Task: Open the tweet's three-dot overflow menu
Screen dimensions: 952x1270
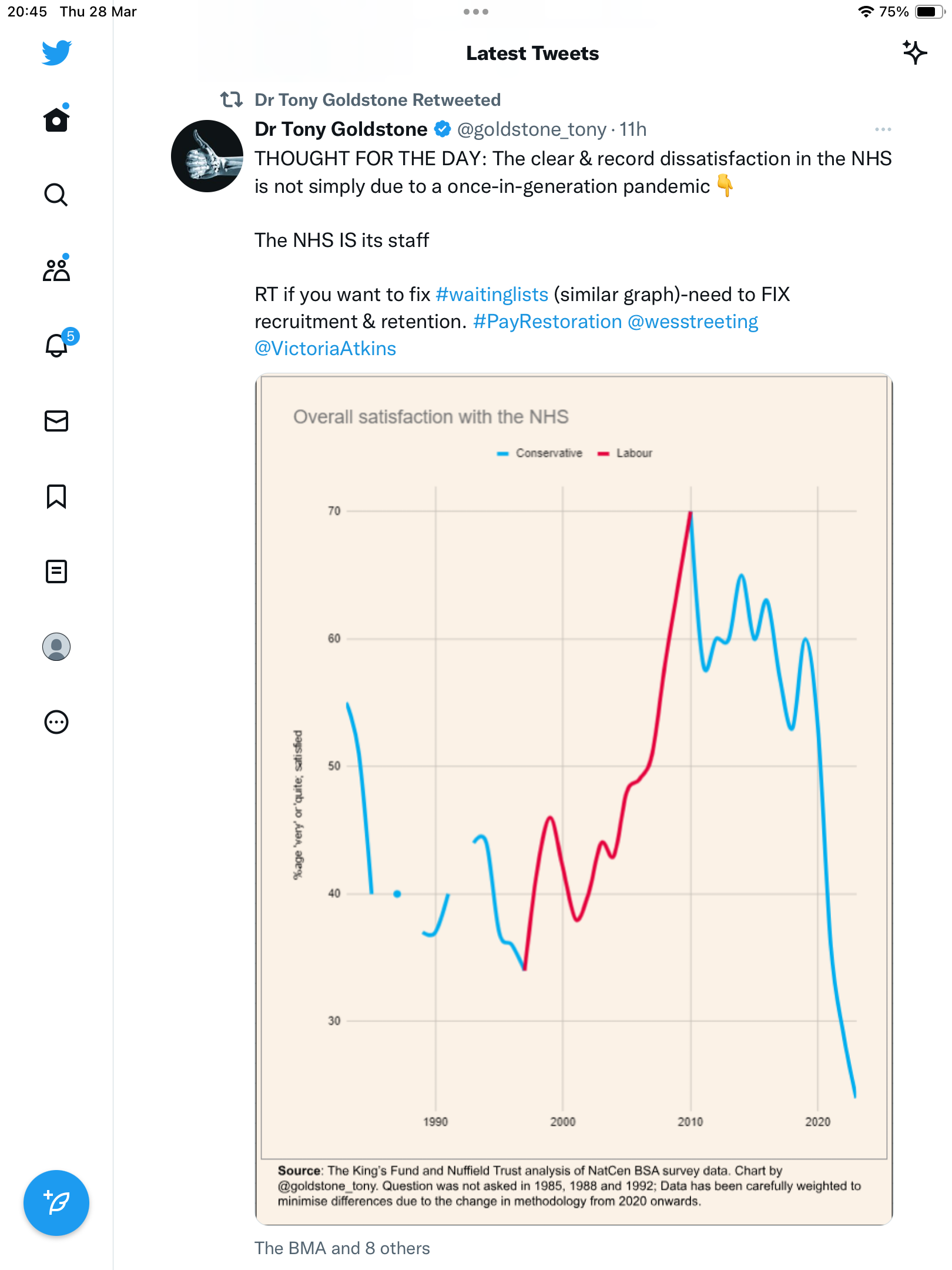Action: click(883, 129)
